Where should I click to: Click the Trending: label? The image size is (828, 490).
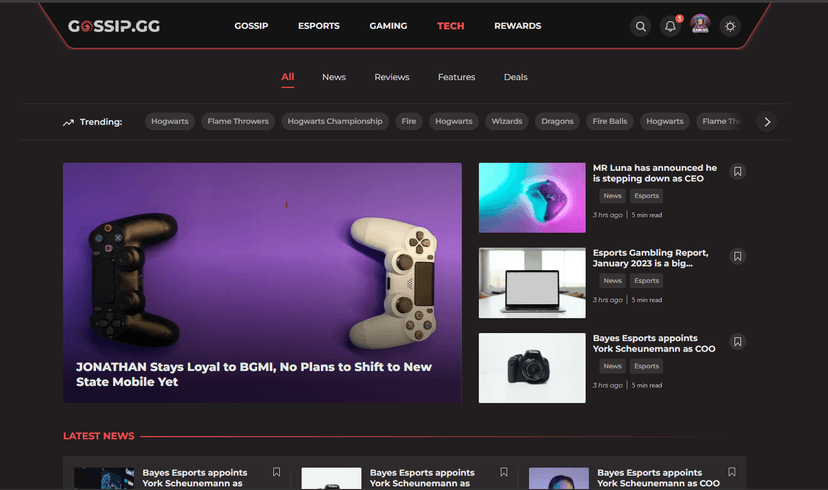coord(101,122)
